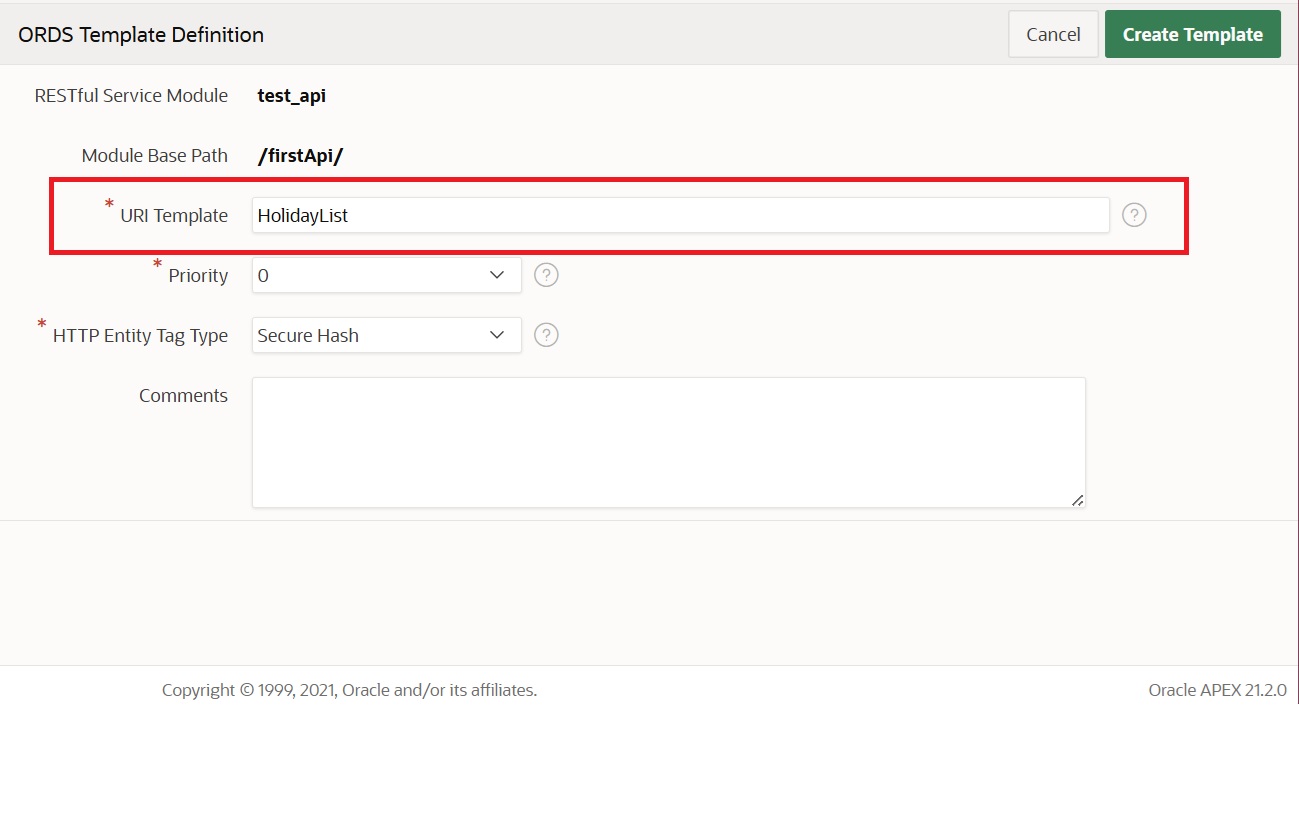Click the test_api module name text
1299x819 pixels.
click(x=291, y=96)
